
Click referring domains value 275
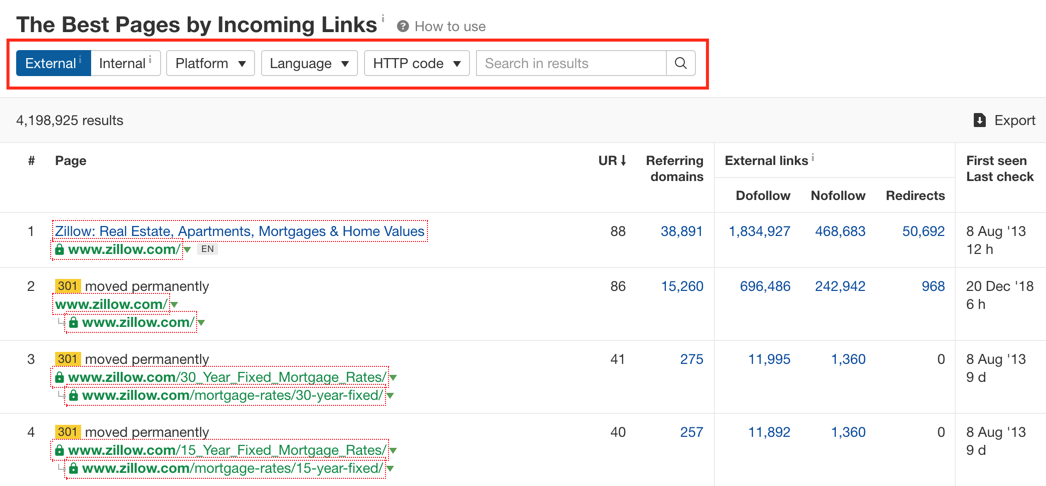692,359
